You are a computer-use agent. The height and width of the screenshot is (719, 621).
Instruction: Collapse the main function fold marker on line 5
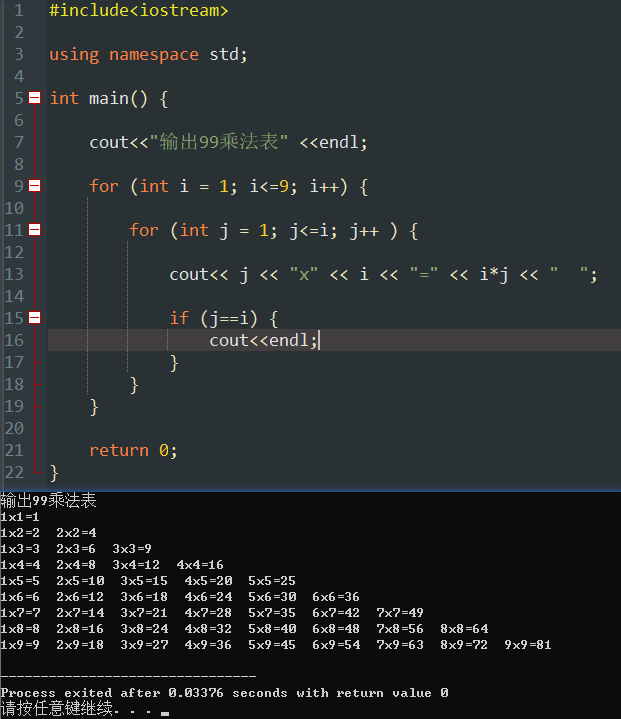coord(34,98)
